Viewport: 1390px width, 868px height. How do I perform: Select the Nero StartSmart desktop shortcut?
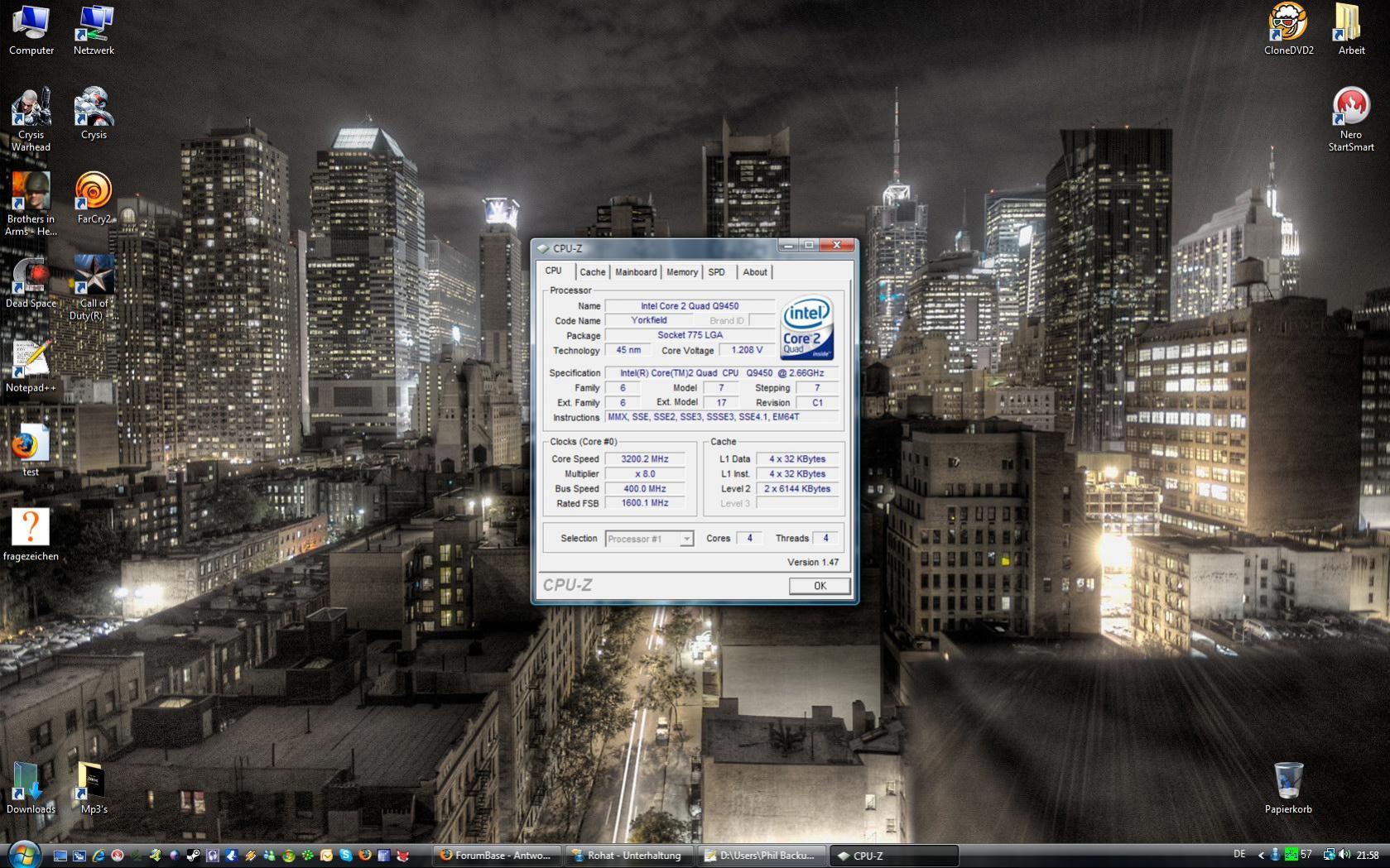tap(1351, 120)
